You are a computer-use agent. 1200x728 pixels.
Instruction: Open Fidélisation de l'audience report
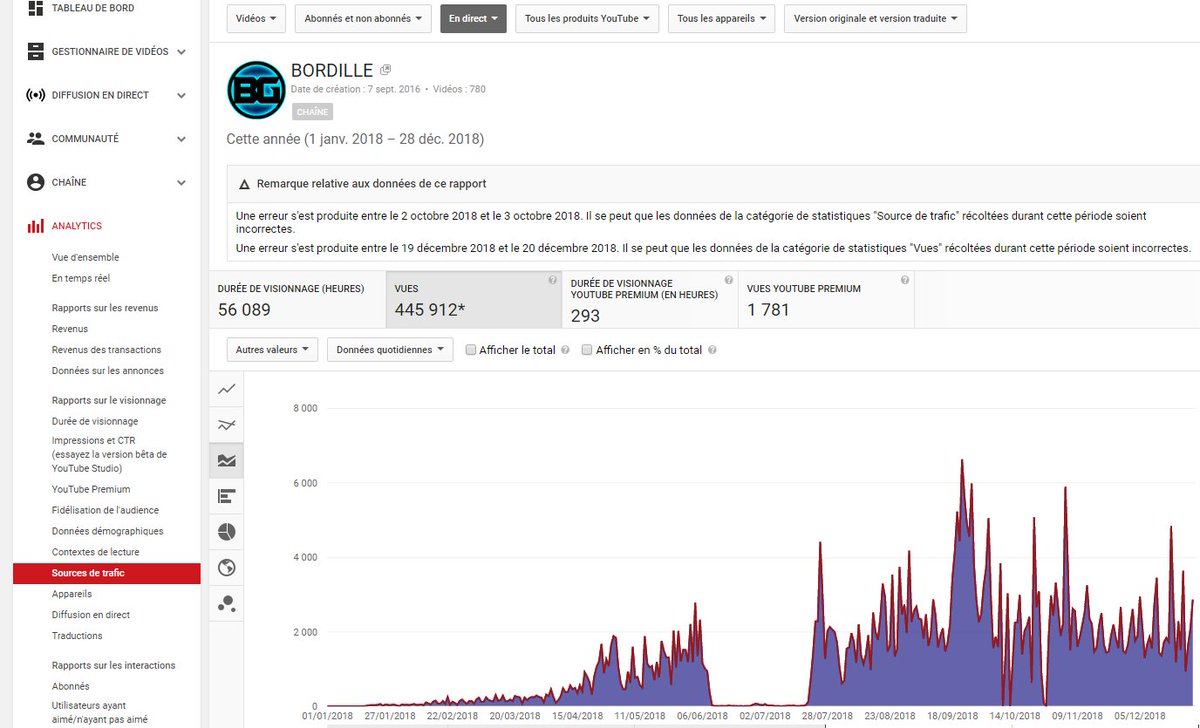tap(105, 511)
